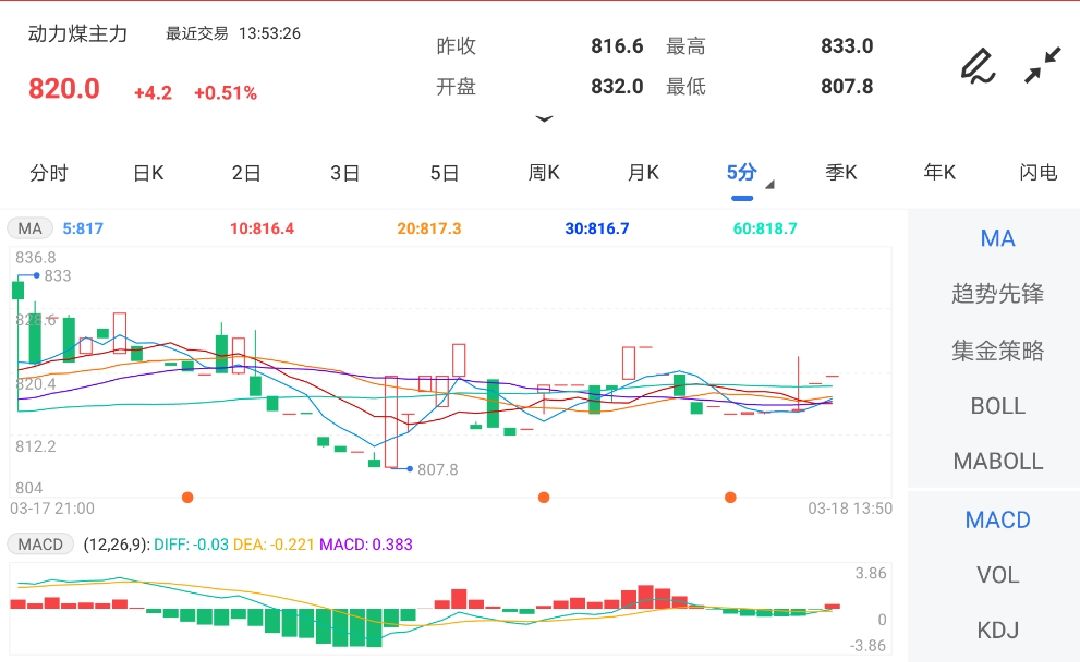Image resolution: width=1080 pixels, height=662 pixels.
Task: Tap the 833 high price marker
Action: [57, 276]
